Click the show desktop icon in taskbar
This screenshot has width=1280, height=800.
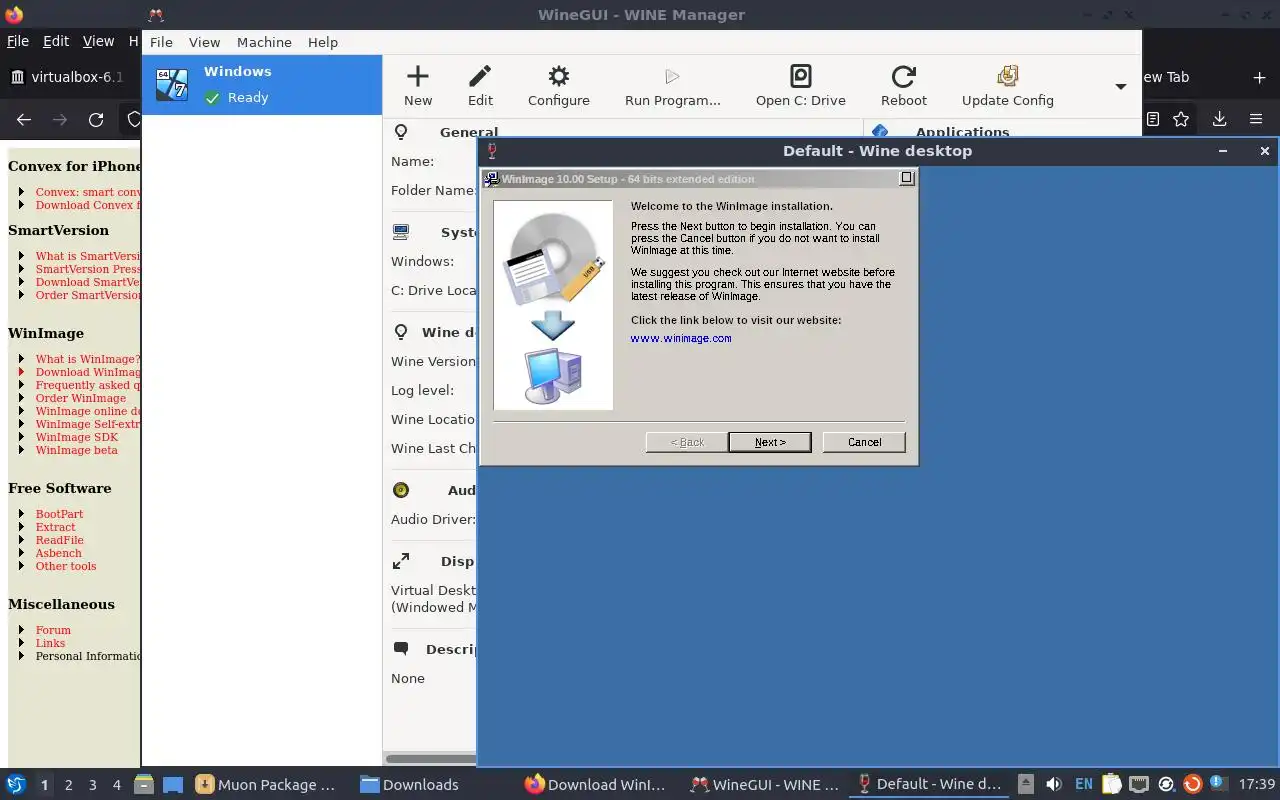point(172,785)
